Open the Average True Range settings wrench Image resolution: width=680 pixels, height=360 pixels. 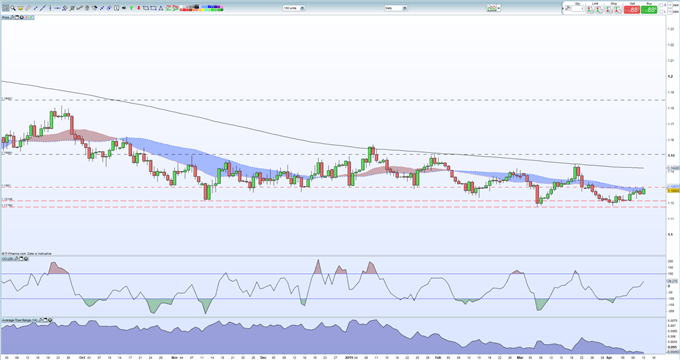pyautogui.click(x=40, y=320)
